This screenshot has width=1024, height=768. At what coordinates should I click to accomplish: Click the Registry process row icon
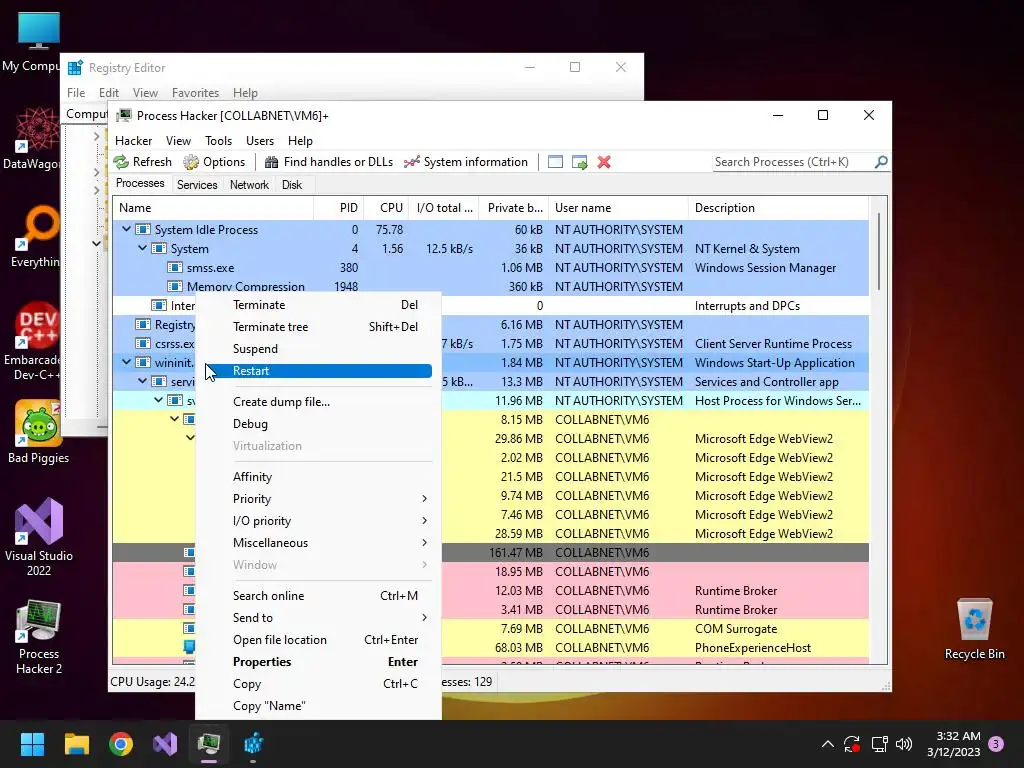coord(142,325)
